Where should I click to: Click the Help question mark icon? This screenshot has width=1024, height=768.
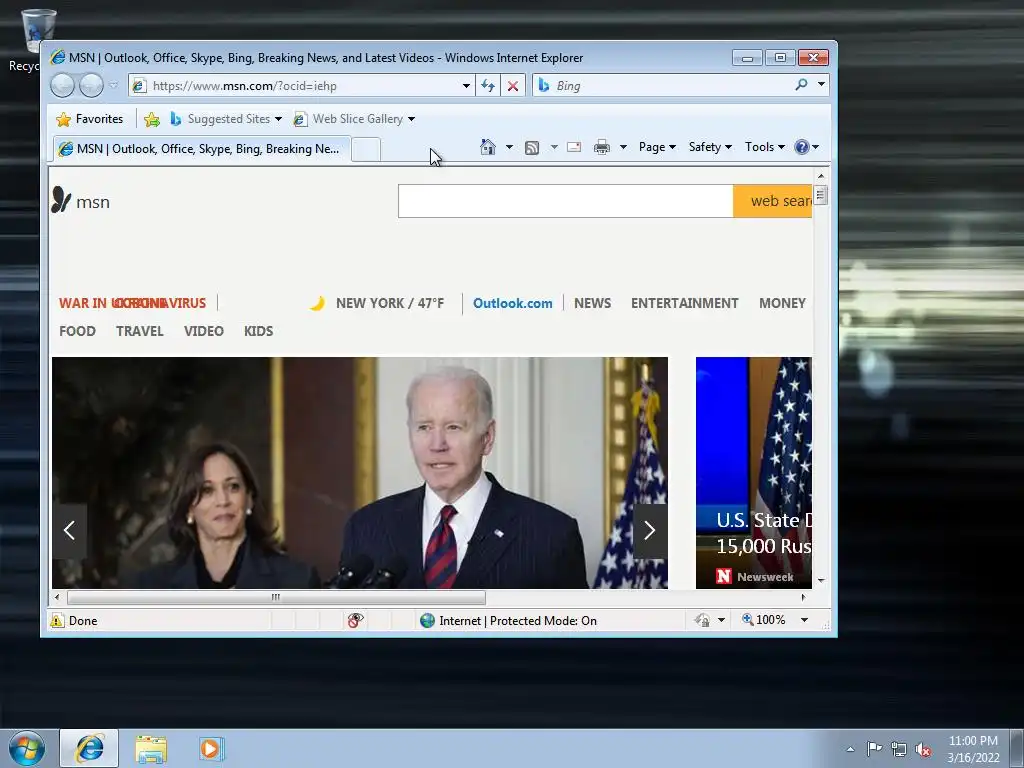click(802, 147)
